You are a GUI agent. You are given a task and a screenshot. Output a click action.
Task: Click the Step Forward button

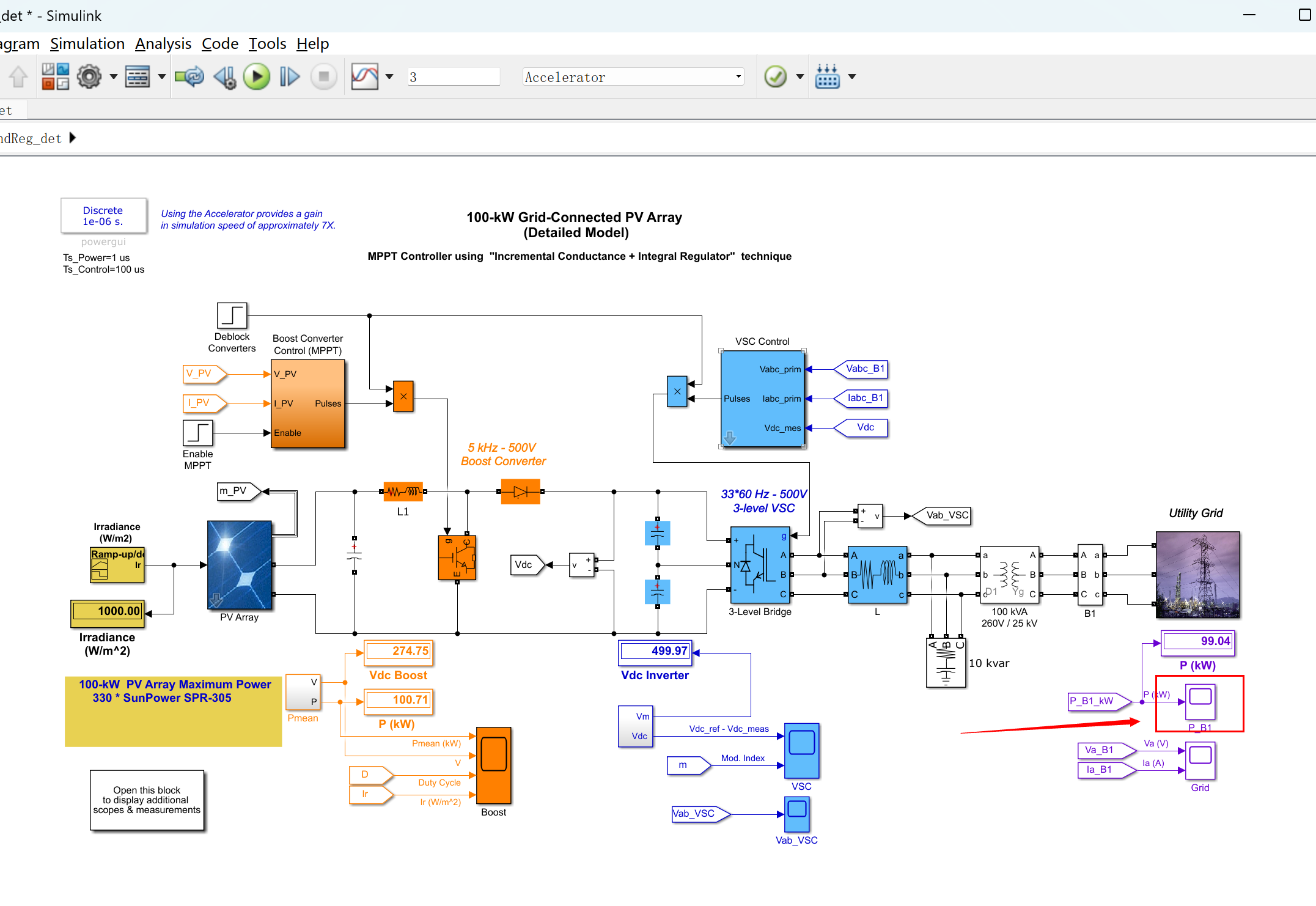point(290,77)
